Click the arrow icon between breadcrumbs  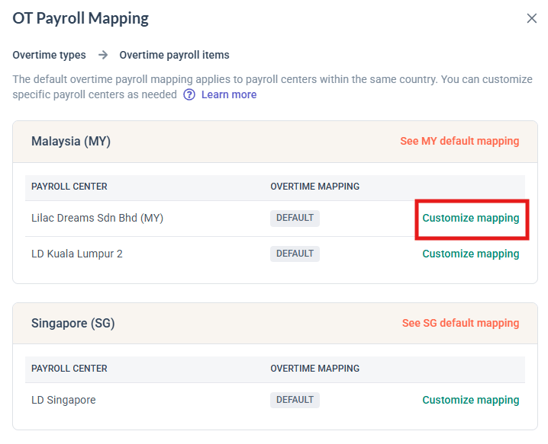point(103,55)
